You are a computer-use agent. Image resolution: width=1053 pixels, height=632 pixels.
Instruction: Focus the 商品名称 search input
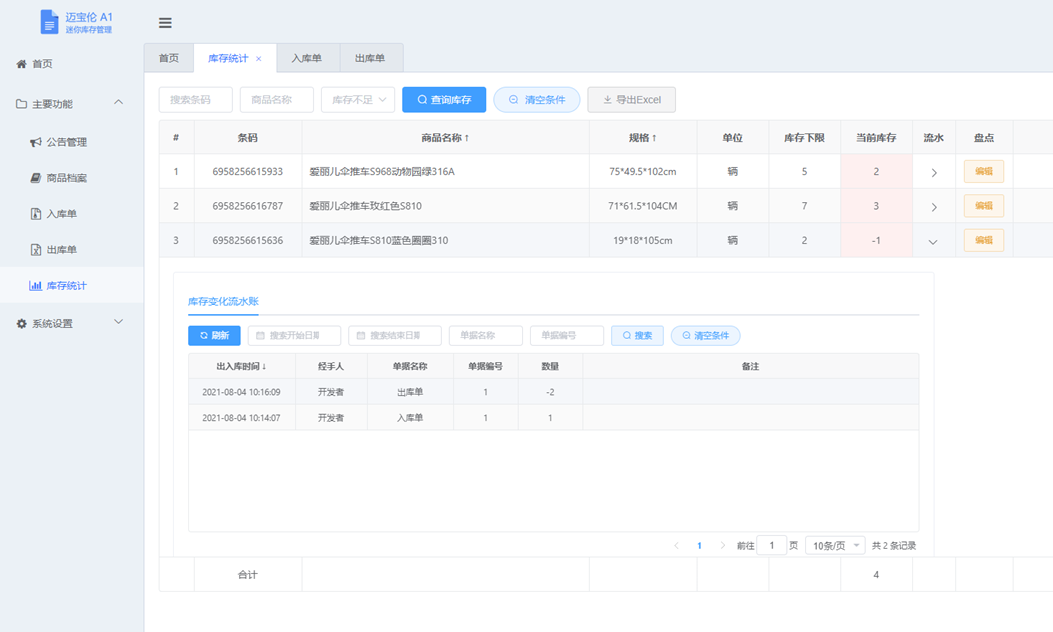[x=277, y=99]
